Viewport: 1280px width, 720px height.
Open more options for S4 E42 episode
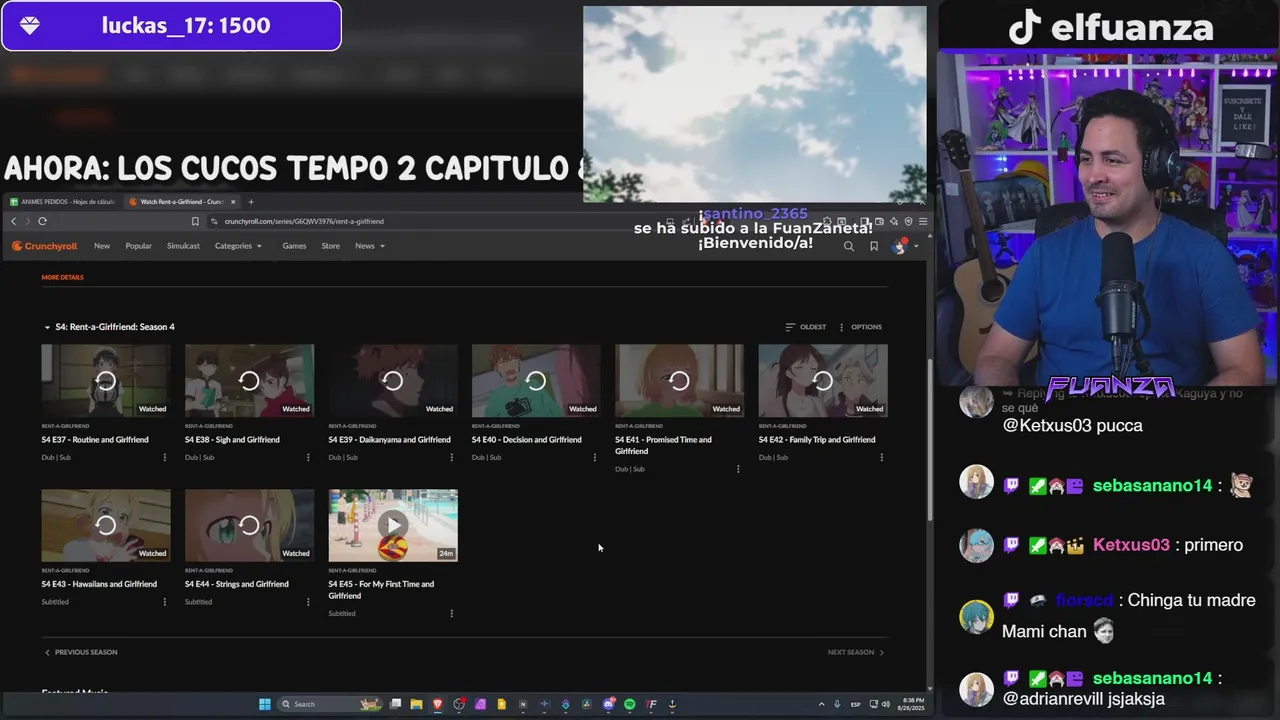pyautogui.click(x=881, y=458)
